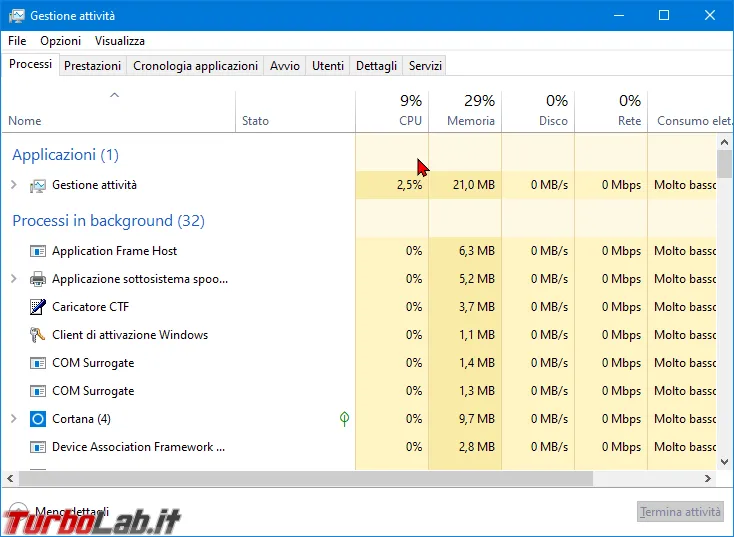The height and width of the screenshot is (537, 734).
Task: Sort by the Memoria column header
Action: click(465, 111)
